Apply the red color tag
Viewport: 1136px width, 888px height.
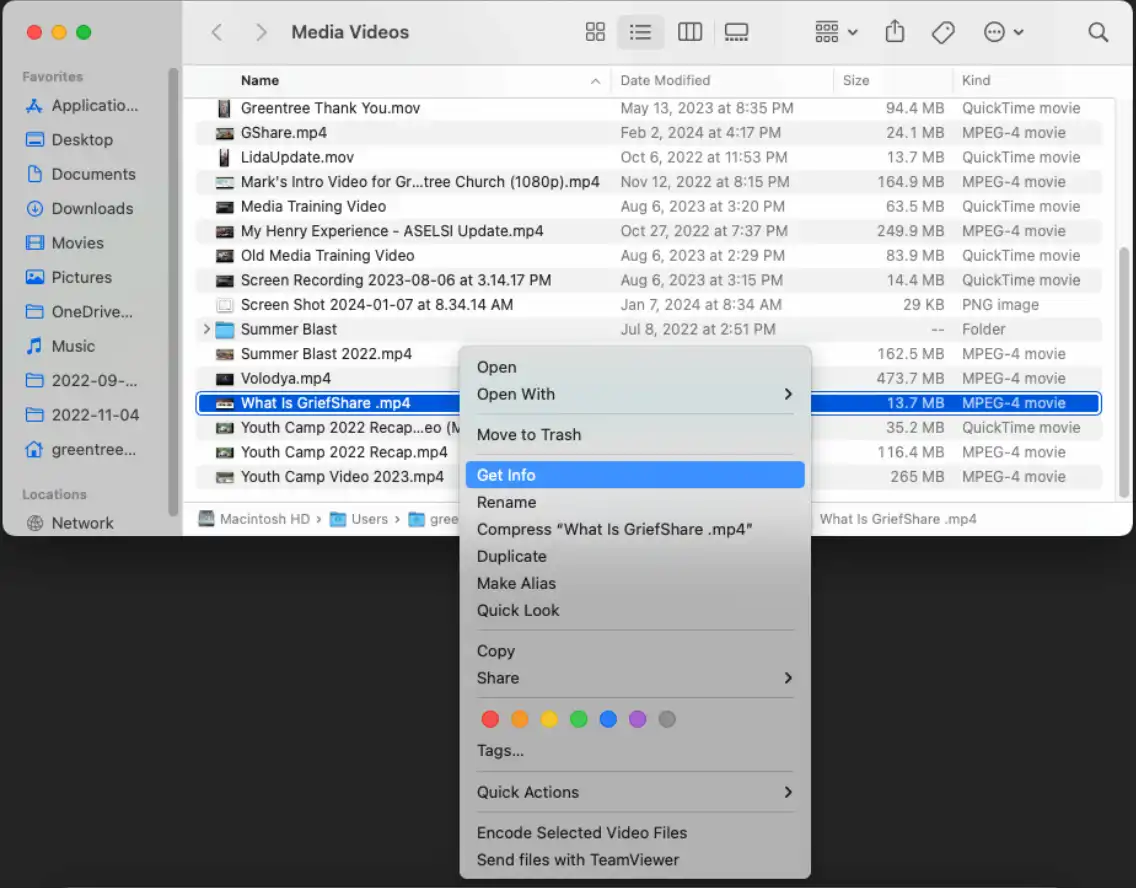coord(490,719)
